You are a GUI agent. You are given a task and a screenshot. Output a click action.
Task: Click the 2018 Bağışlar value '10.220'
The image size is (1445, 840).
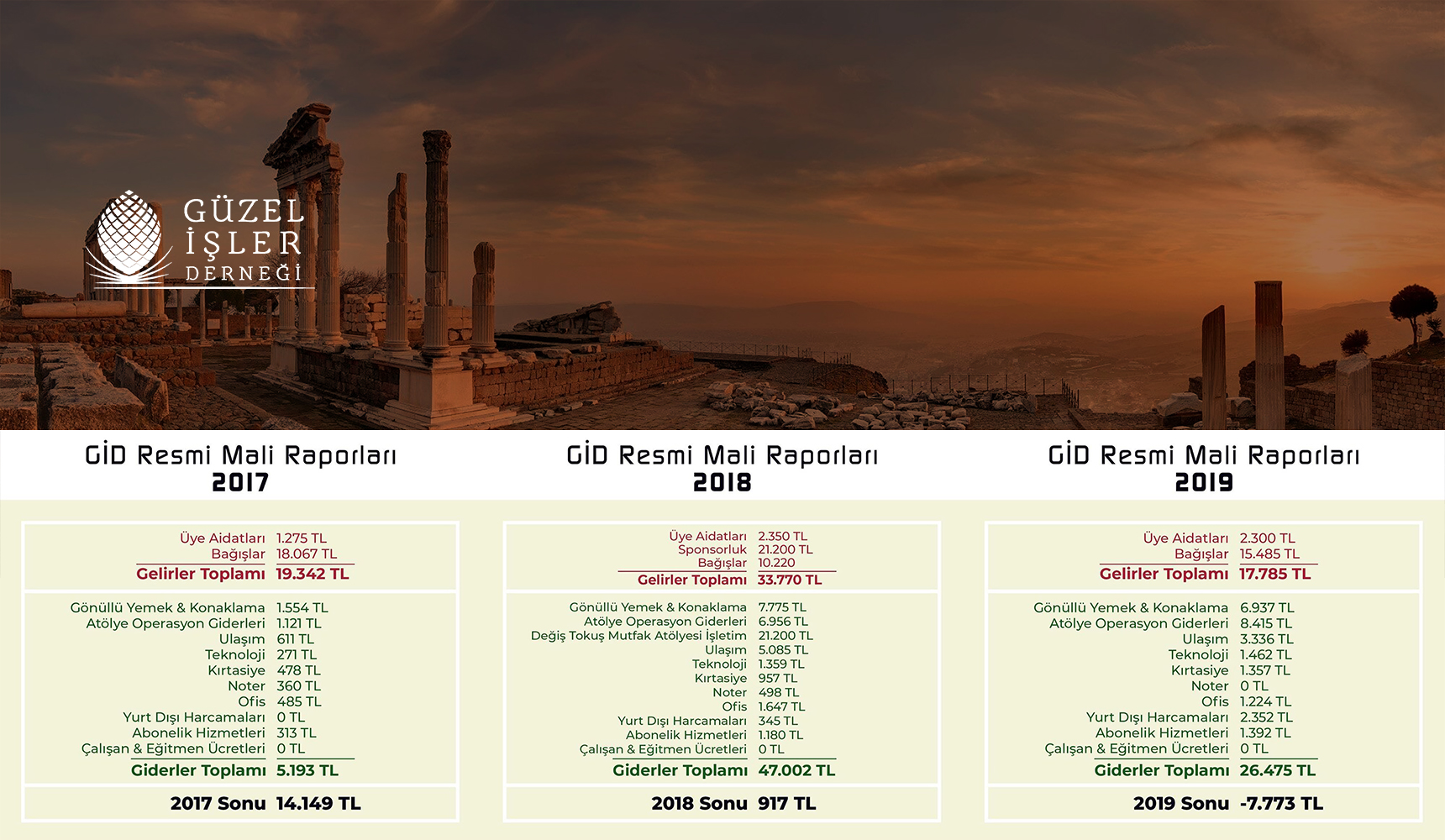[776, 564]
